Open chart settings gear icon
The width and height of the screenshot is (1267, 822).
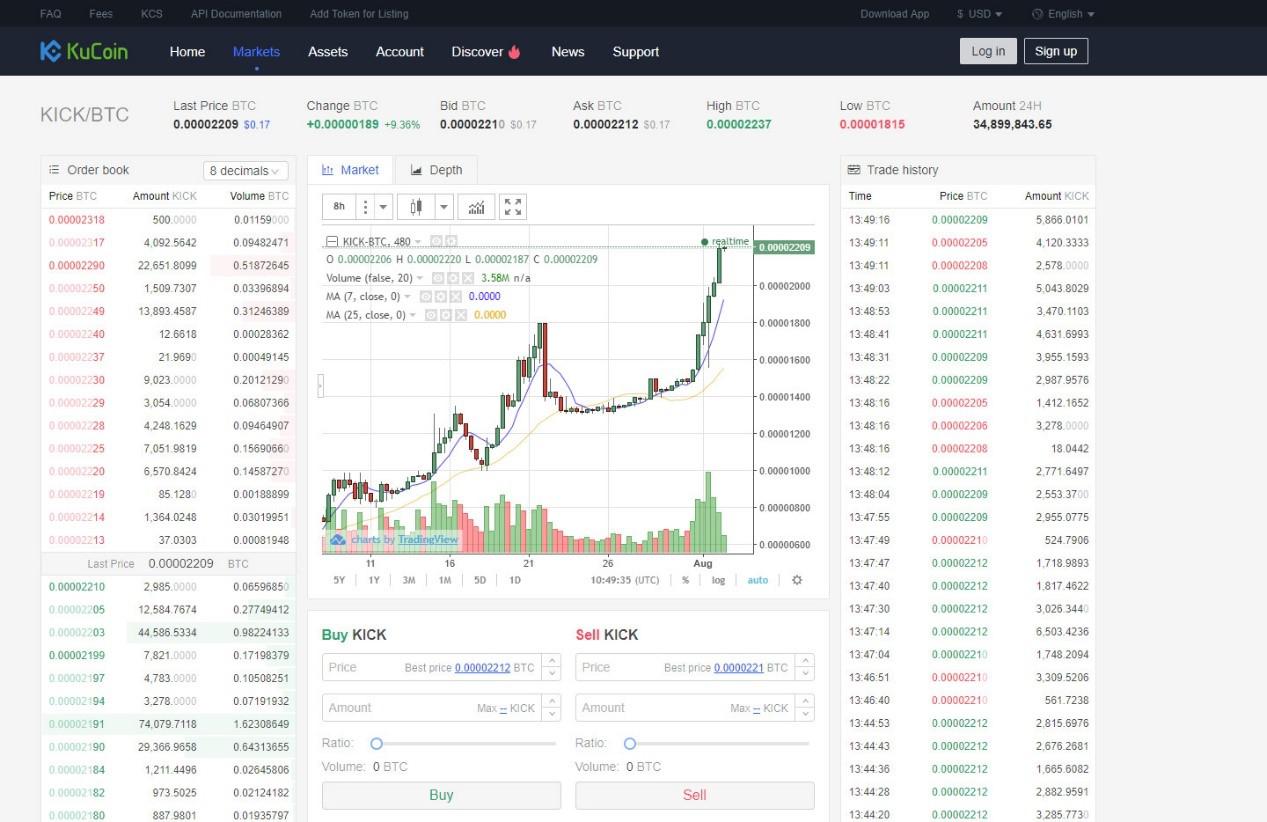tap(796, 580)
